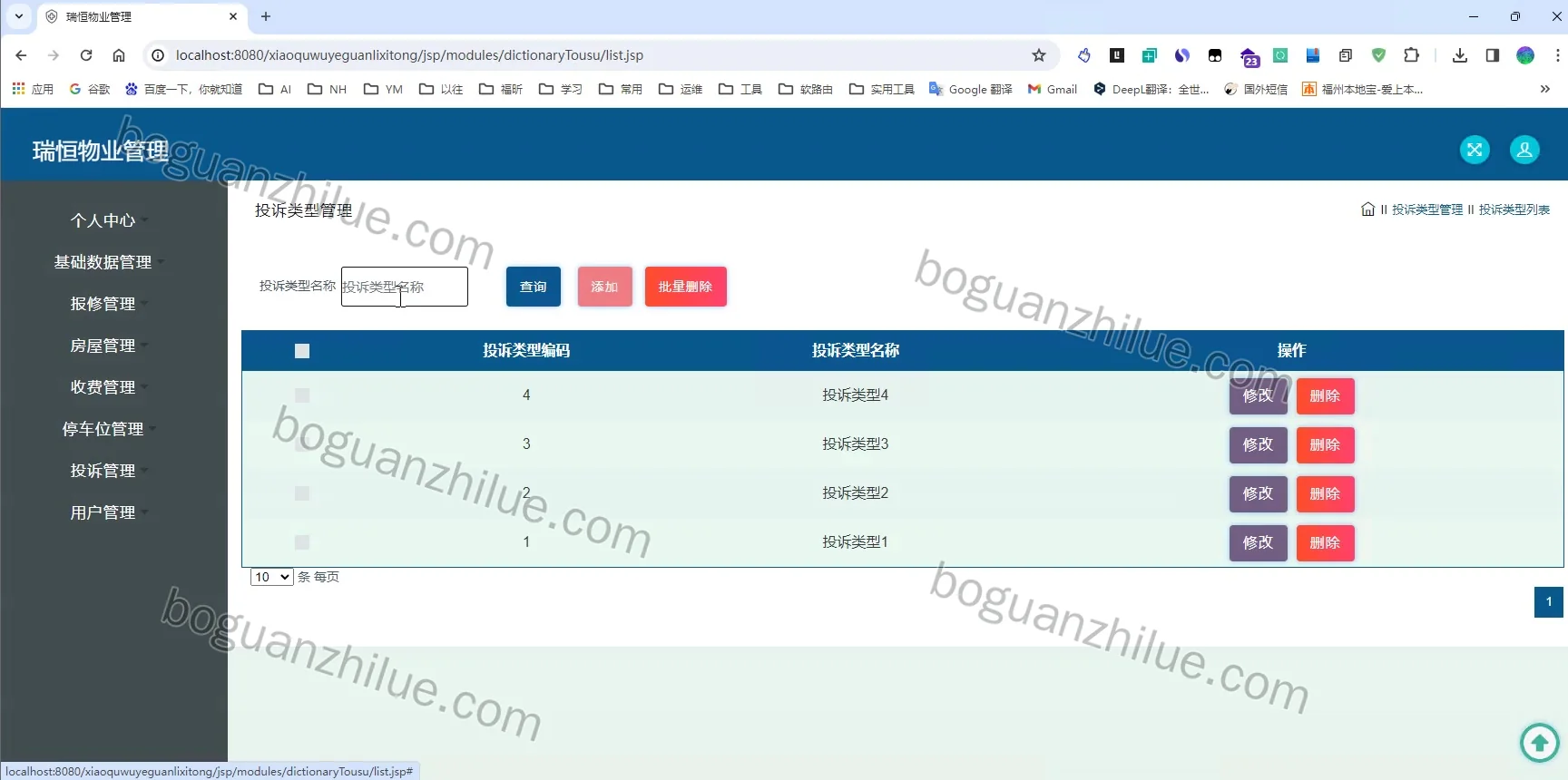This screenshot has width=1568, height=780.
Task: Toggle select-all checkbox in table header
Action: (302, 351)
